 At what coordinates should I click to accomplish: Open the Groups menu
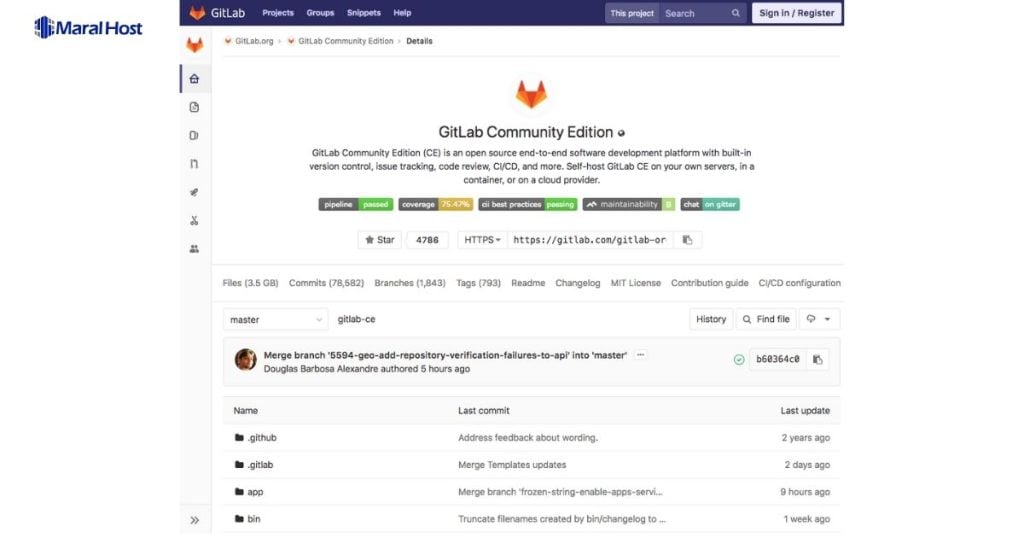320,12
